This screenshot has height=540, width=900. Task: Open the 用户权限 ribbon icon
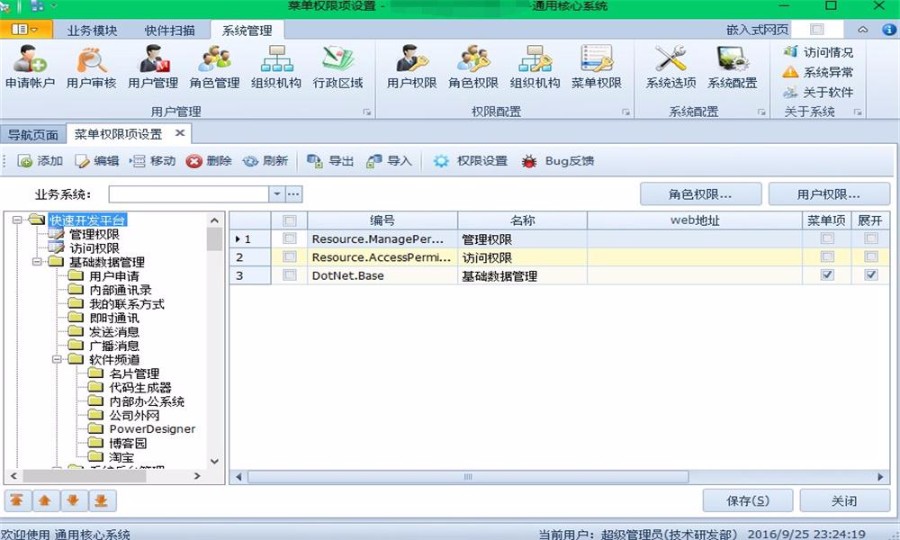click(x=412, y=67)
